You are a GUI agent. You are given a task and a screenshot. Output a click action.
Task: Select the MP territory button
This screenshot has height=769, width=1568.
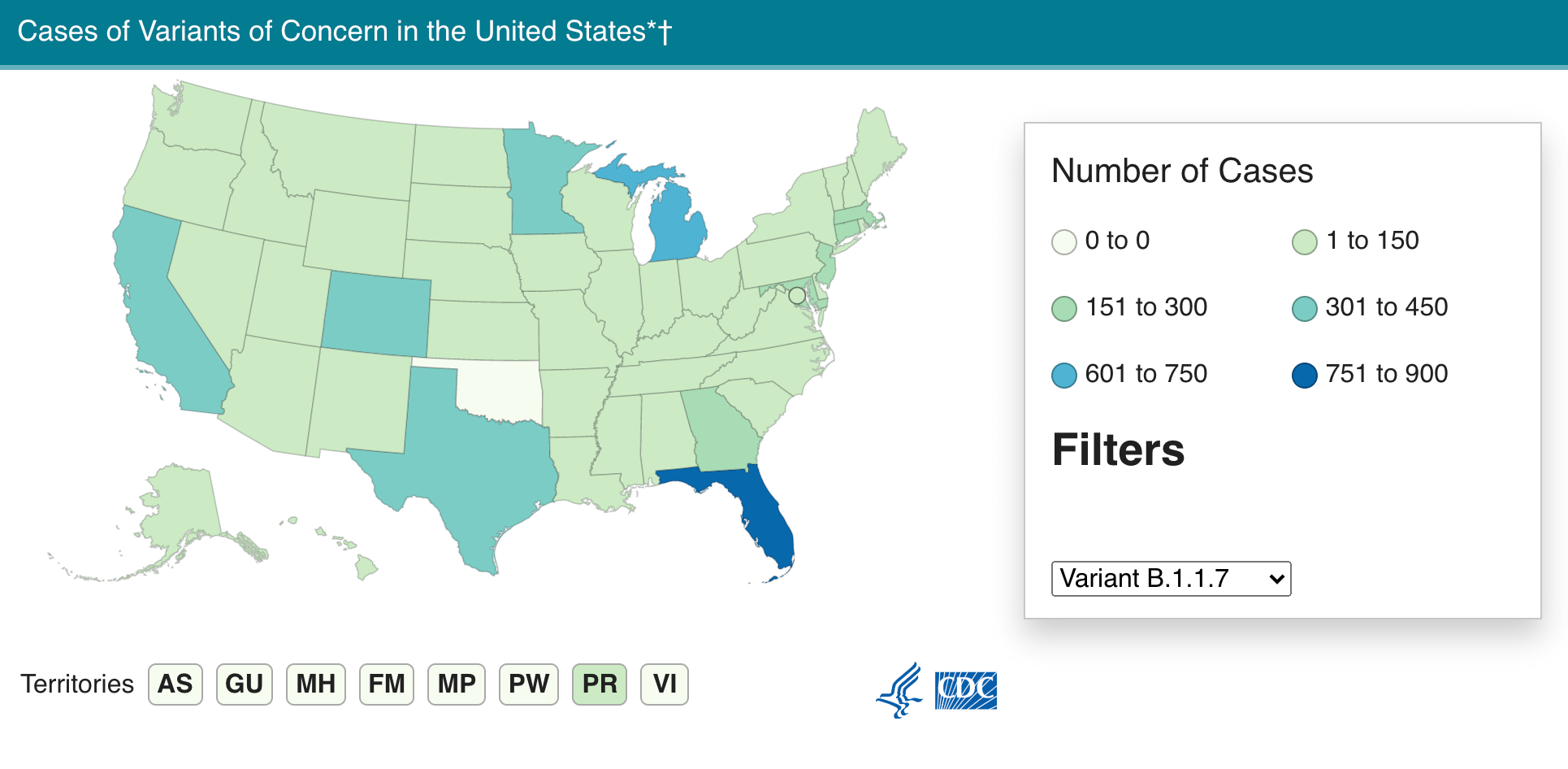tap(457, 684)
